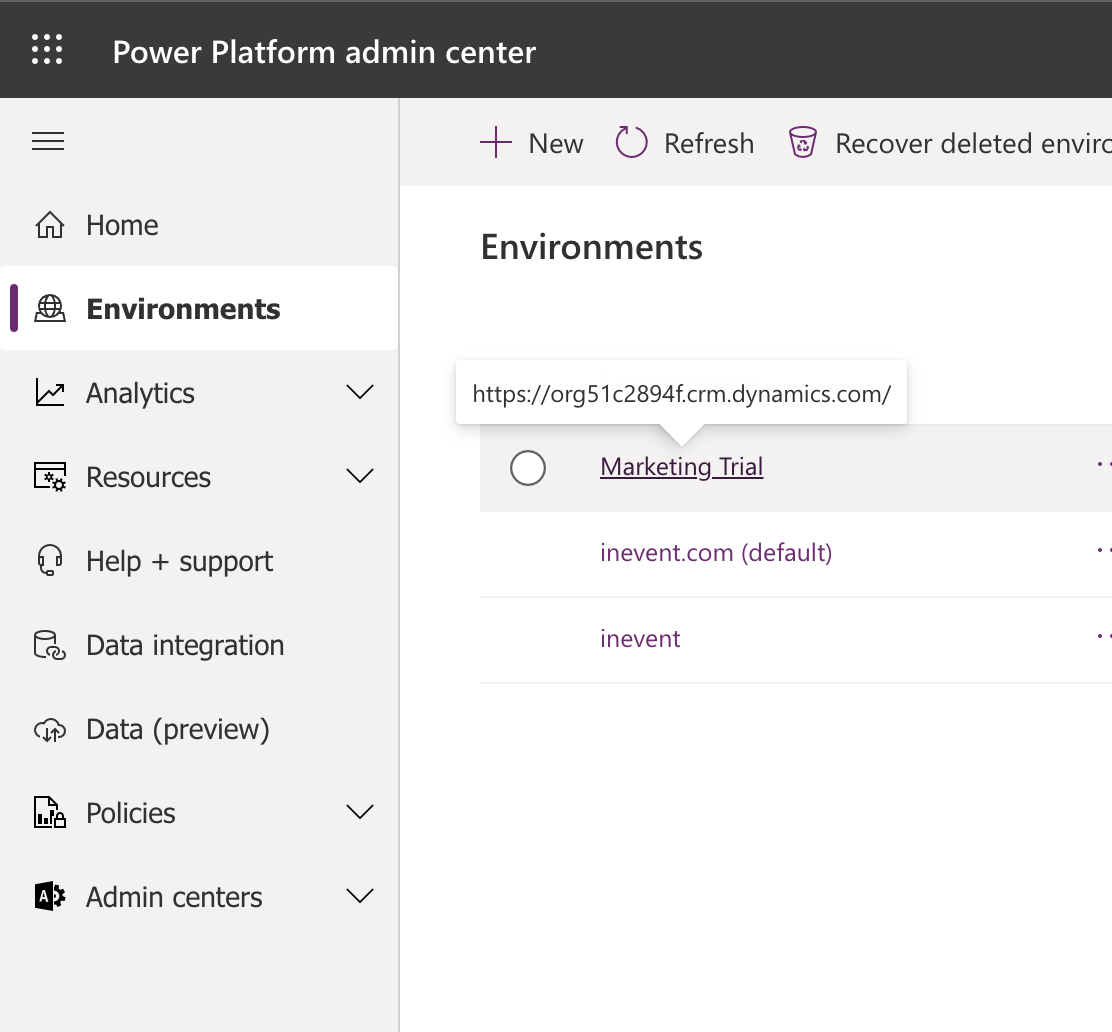This screenshot has height=1032, width=1112.
Task: Click the Resources gear window icon
Action: pos(50,477)
